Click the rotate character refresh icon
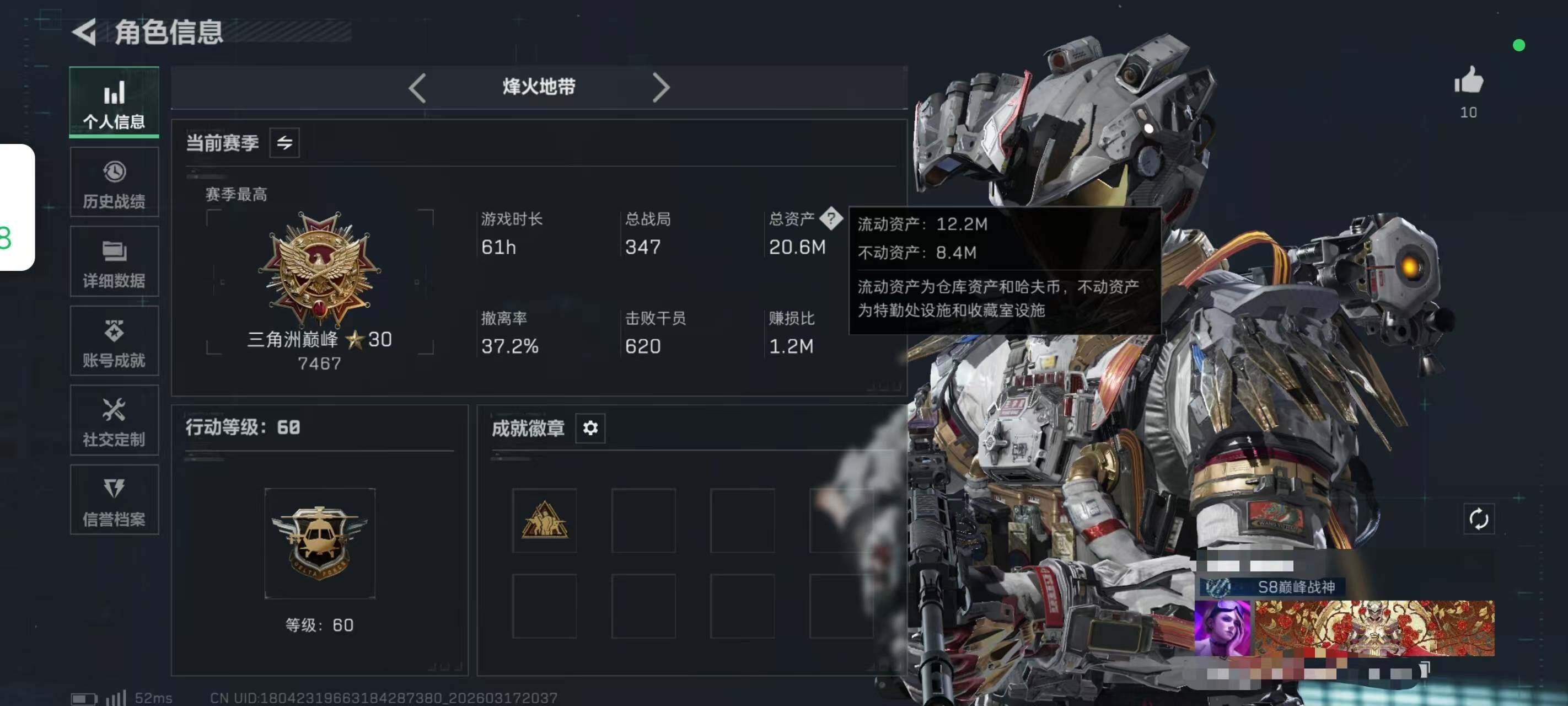The width and height of the screenshot is (1568, 706). tap(1479, 519)
